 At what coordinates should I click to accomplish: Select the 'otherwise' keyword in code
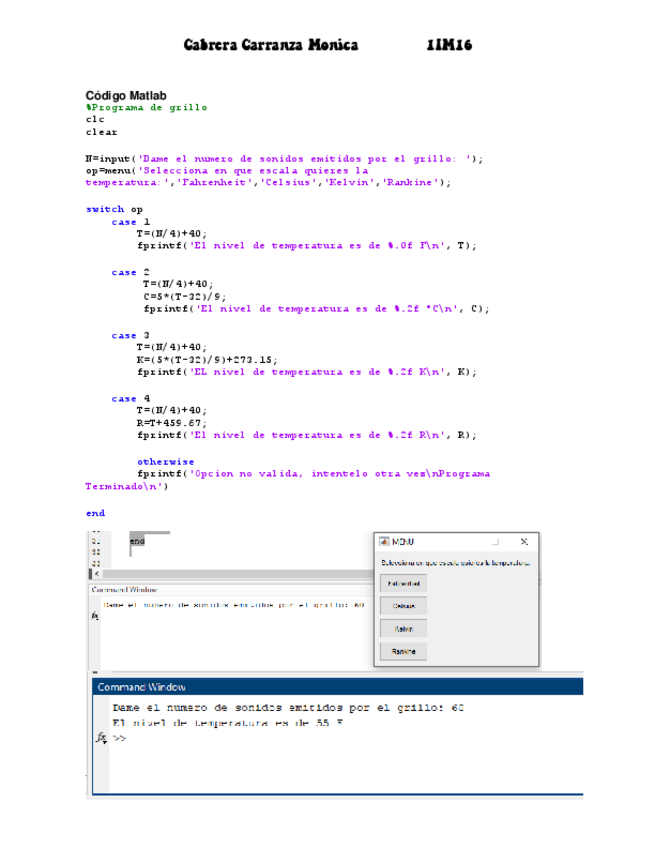[166, 461]
